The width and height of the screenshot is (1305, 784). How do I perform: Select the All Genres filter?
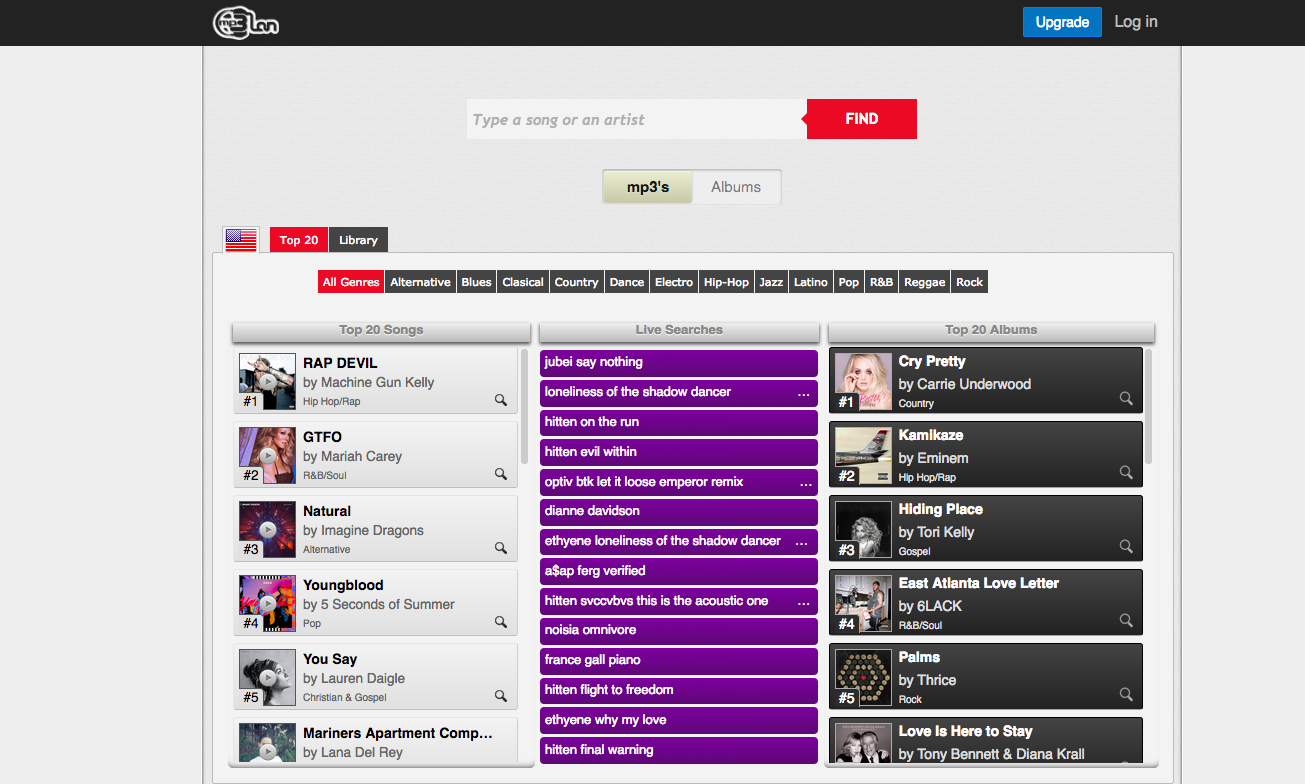351,282
